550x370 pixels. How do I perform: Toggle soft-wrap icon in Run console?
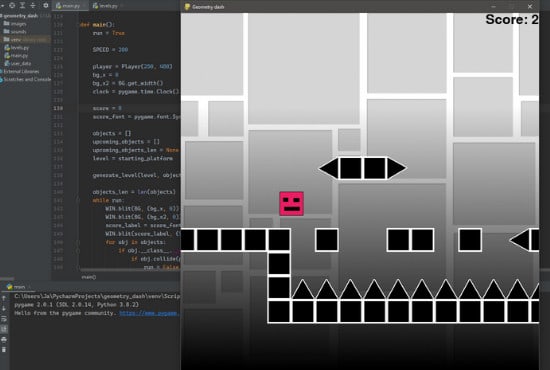(x=4, y=319)
